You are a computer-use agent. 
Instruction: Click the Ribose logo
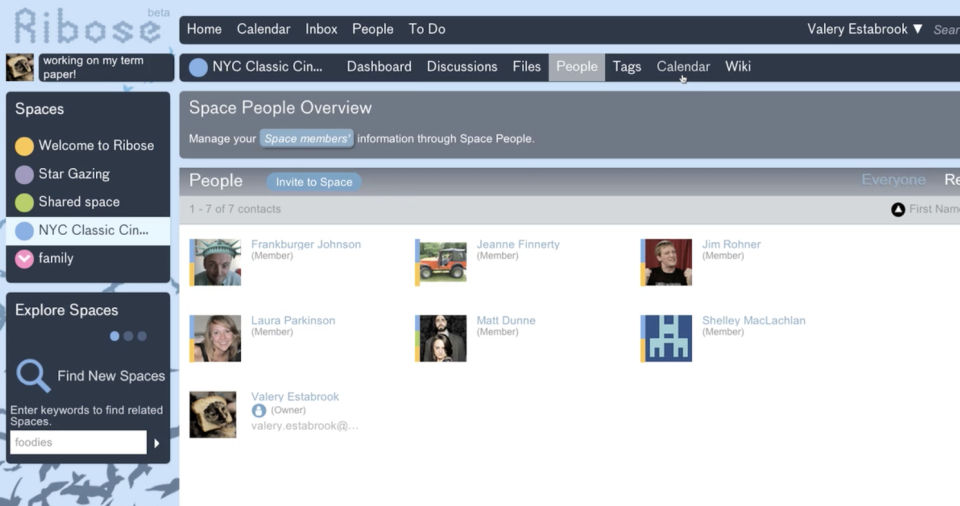tap(88, 26)
